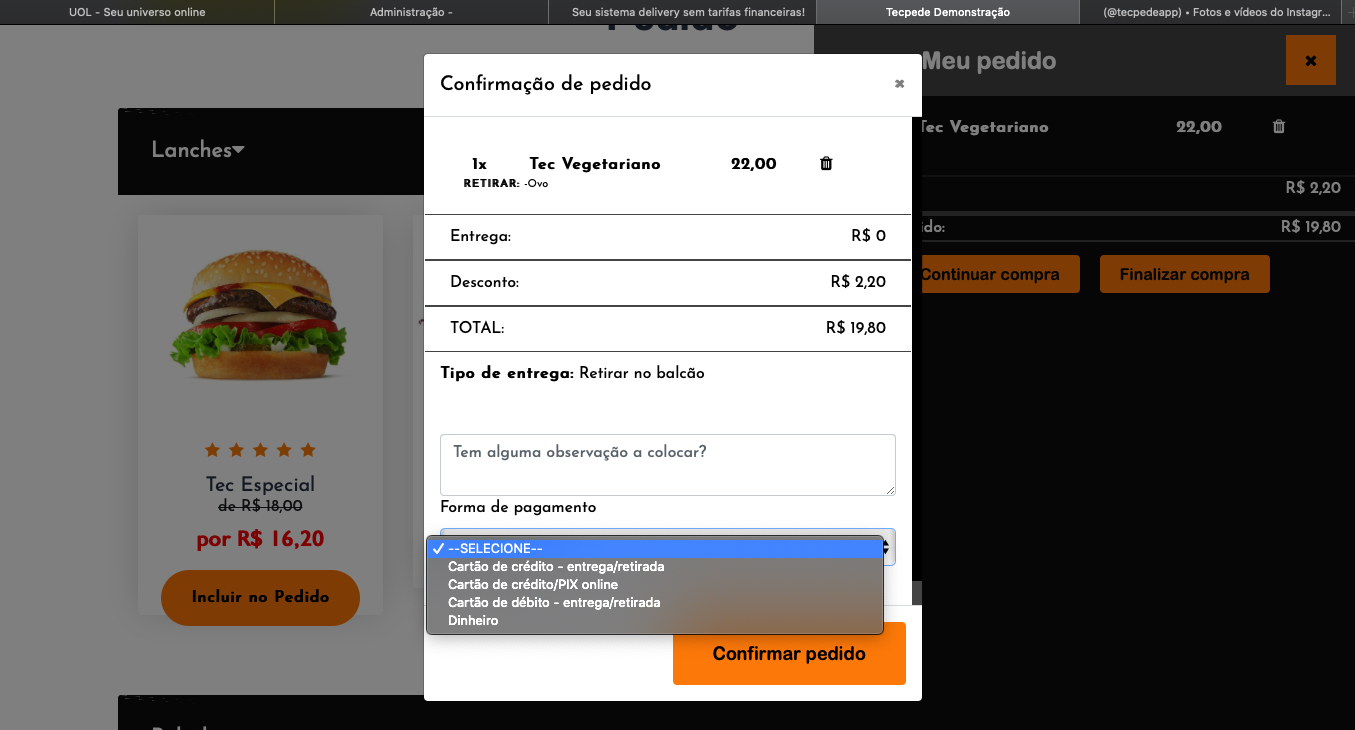1355x730 pixels.
Task: Close the Meu pedido cart panel
Action: point(1310,60)
